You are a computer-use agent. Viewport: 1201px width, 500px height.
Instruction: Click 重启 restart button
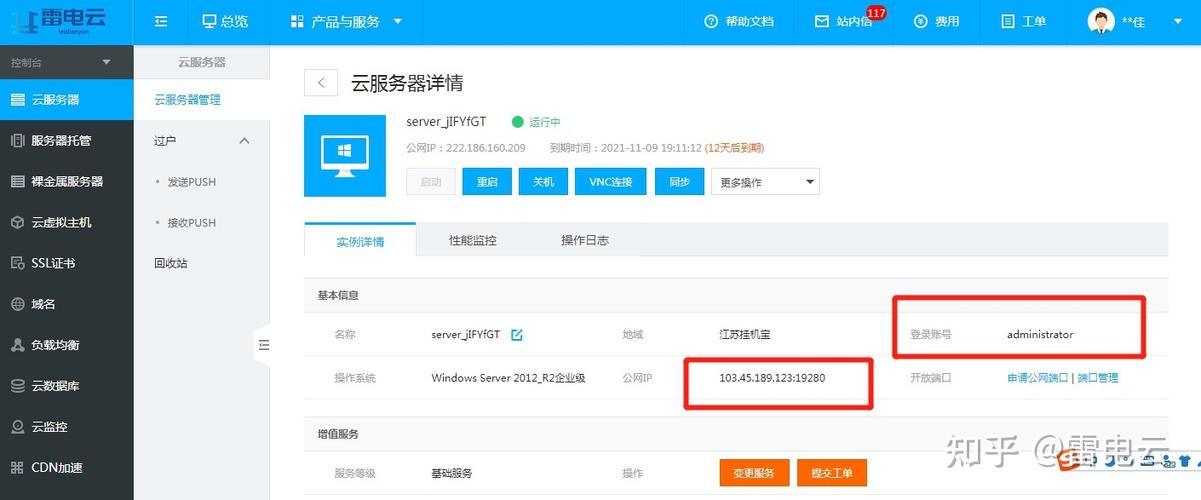487,182
